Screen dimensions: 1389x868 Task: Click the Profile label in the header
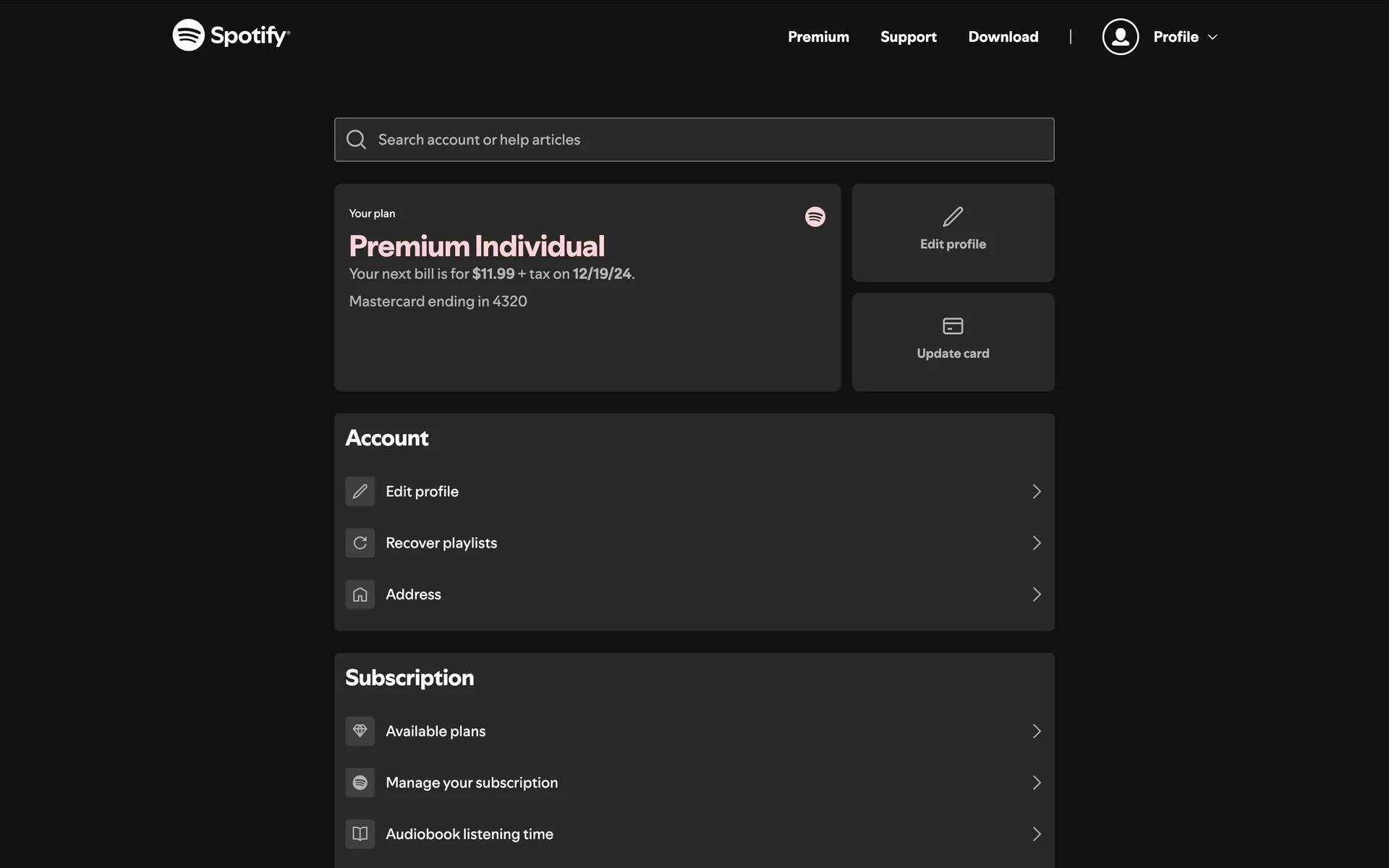coord(1176,37)
